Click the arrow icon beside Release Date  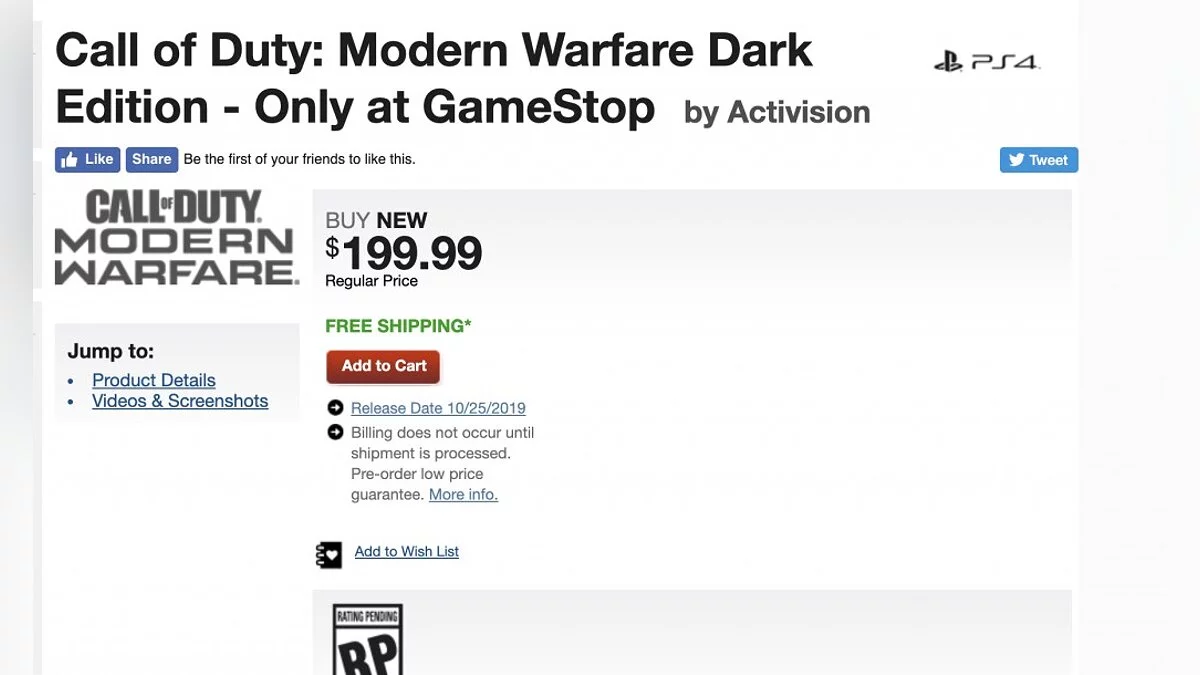pyautogui.click(x=335, y=408)
